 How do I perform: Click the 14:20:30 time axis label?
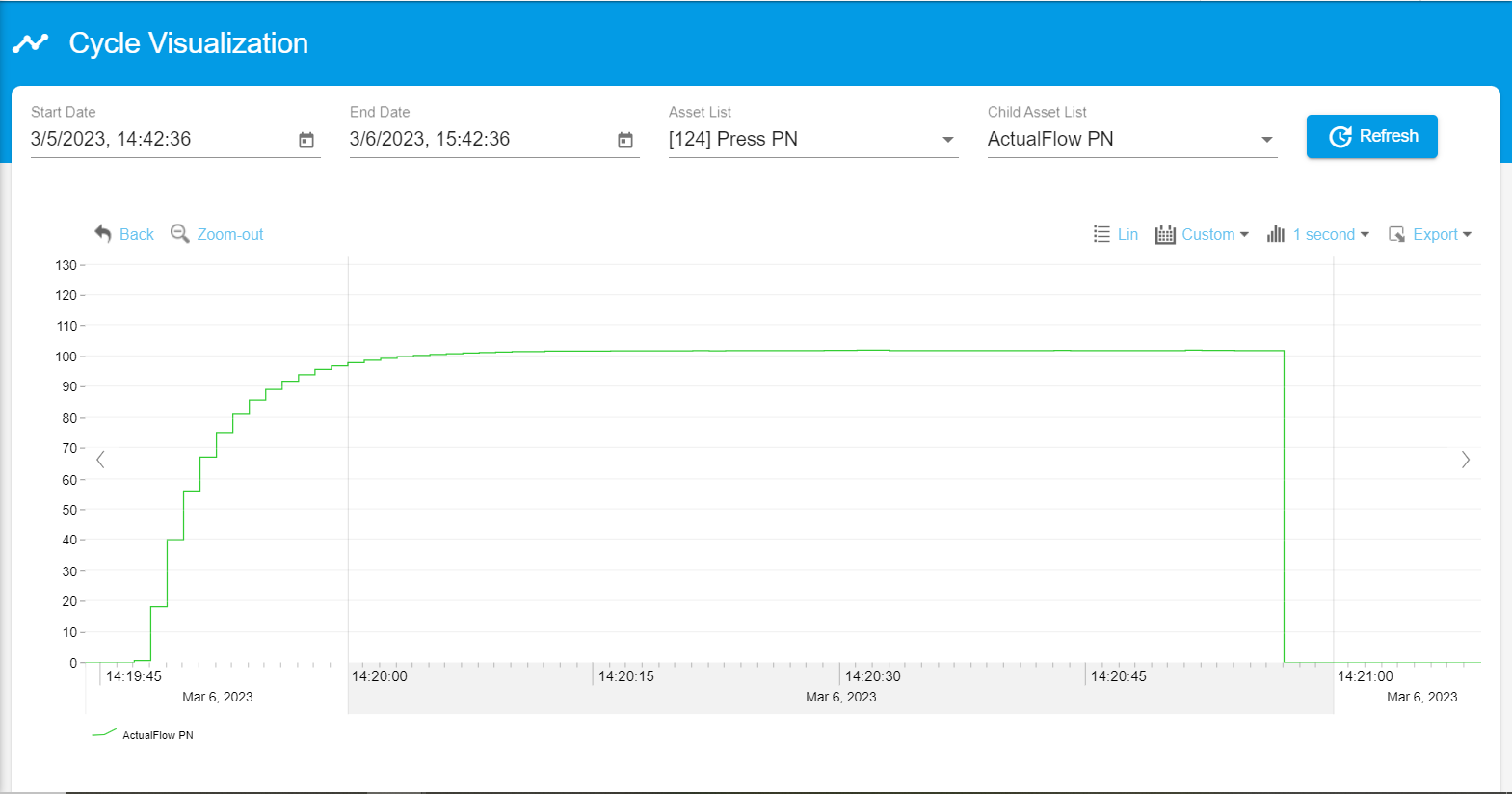tap(873, 676)
